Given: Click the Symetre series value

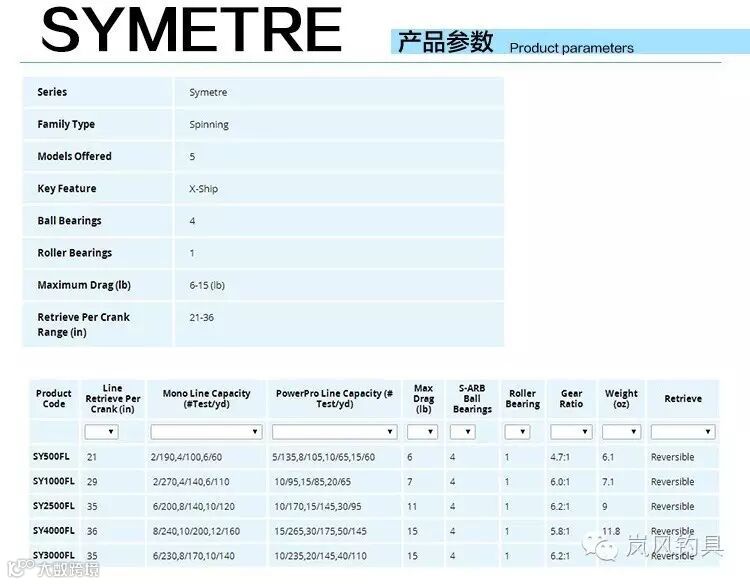Looking at the screenshot, I should [208, 92].
